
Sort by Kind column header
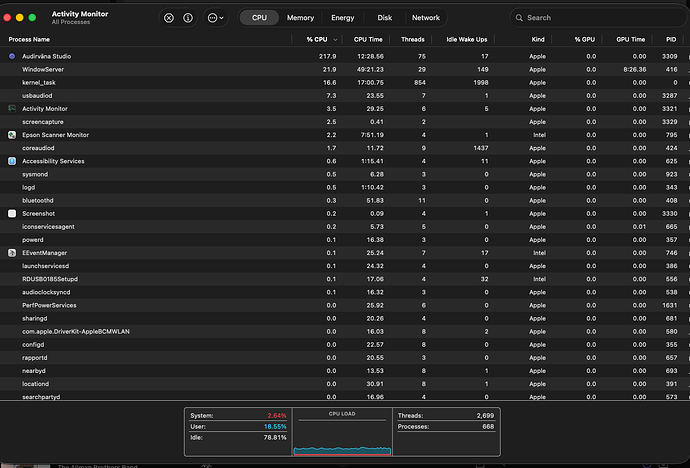coord(538,39)
